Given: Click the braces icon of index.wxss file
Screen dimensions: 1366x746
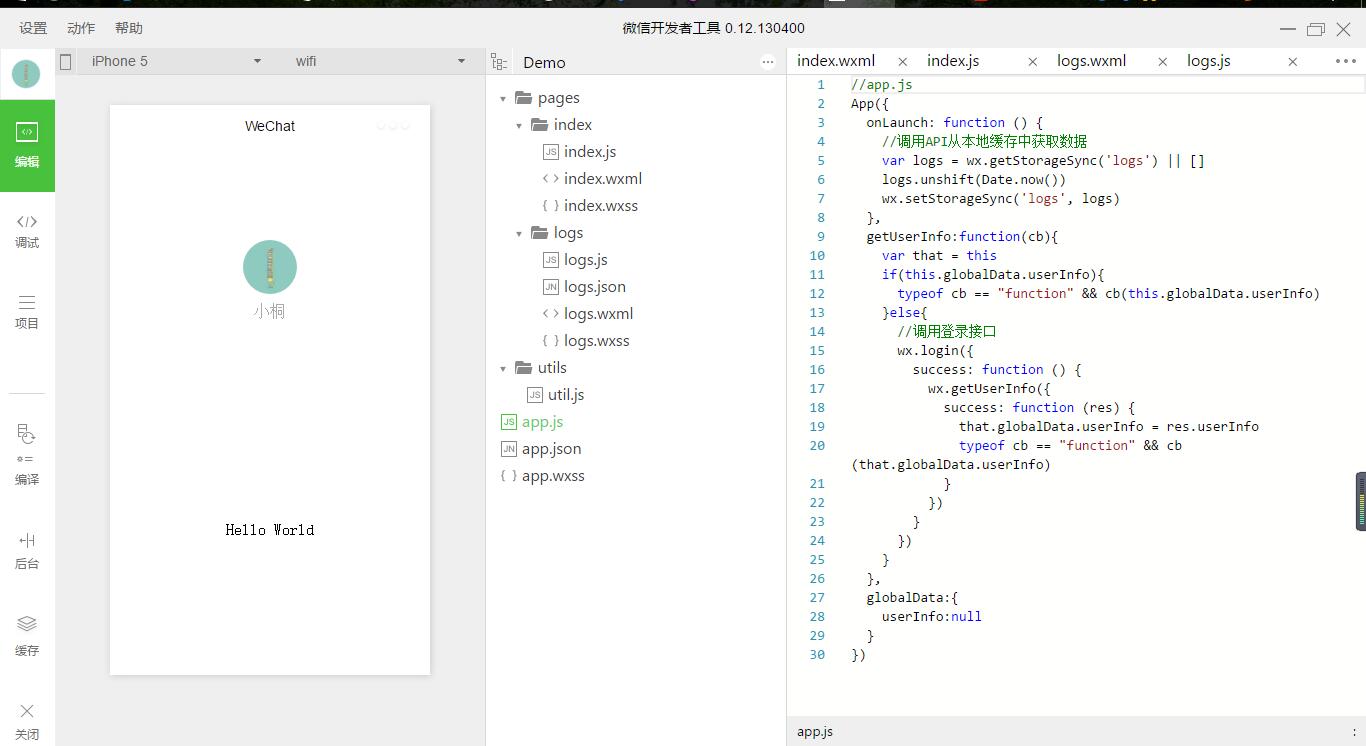Looking at the screenshot, I should 551,206.
